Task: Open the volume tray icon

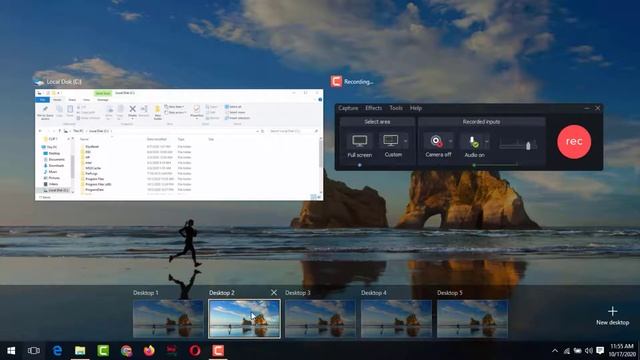Action: click(x=589, y=351)
